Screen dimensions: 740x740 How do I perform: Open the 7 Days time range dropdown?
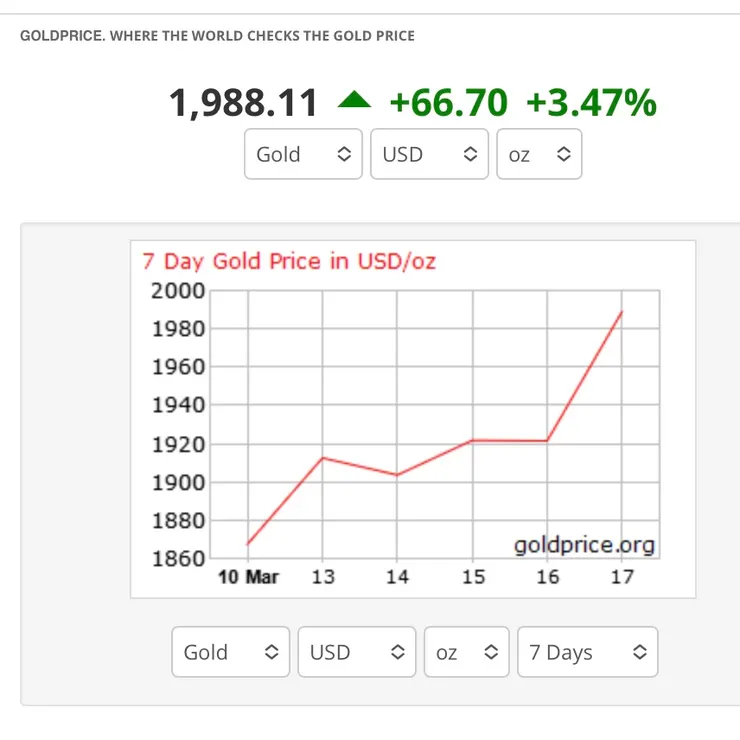587,652
